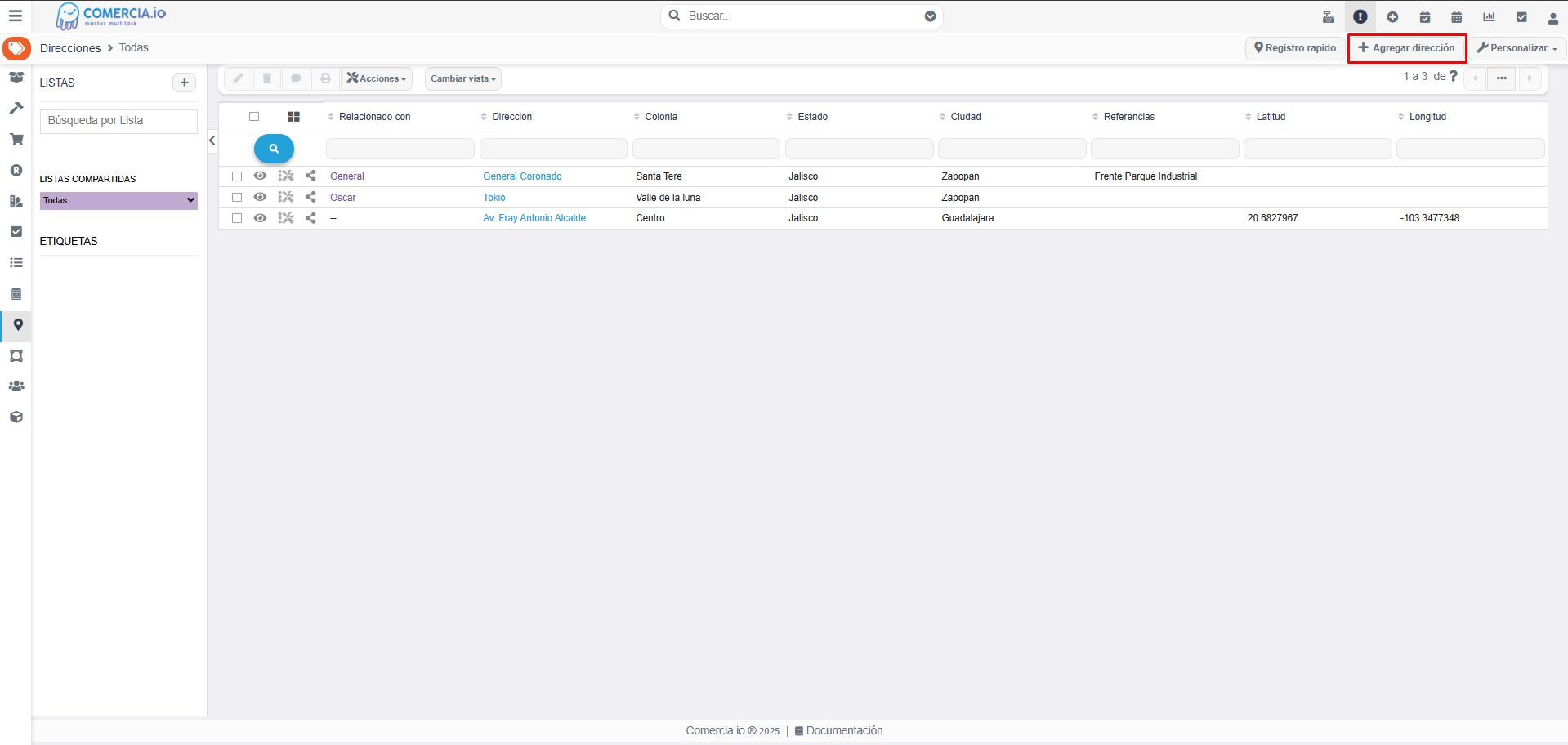
Task: Open the user profile icon in top bar
Action: click(1552, 17)
